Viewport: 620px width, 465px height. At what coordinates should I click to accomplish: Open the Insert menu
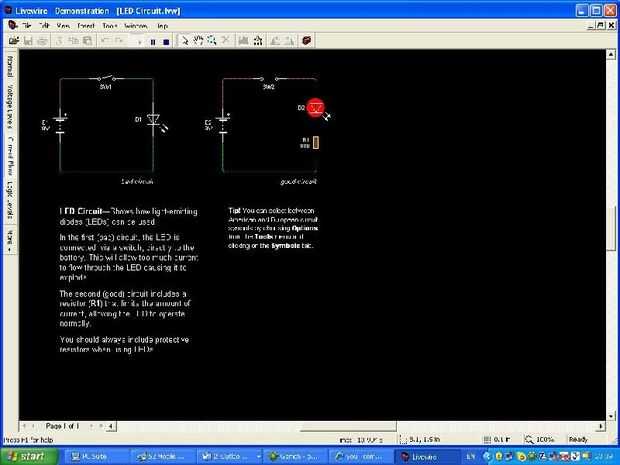pos(86,26)
